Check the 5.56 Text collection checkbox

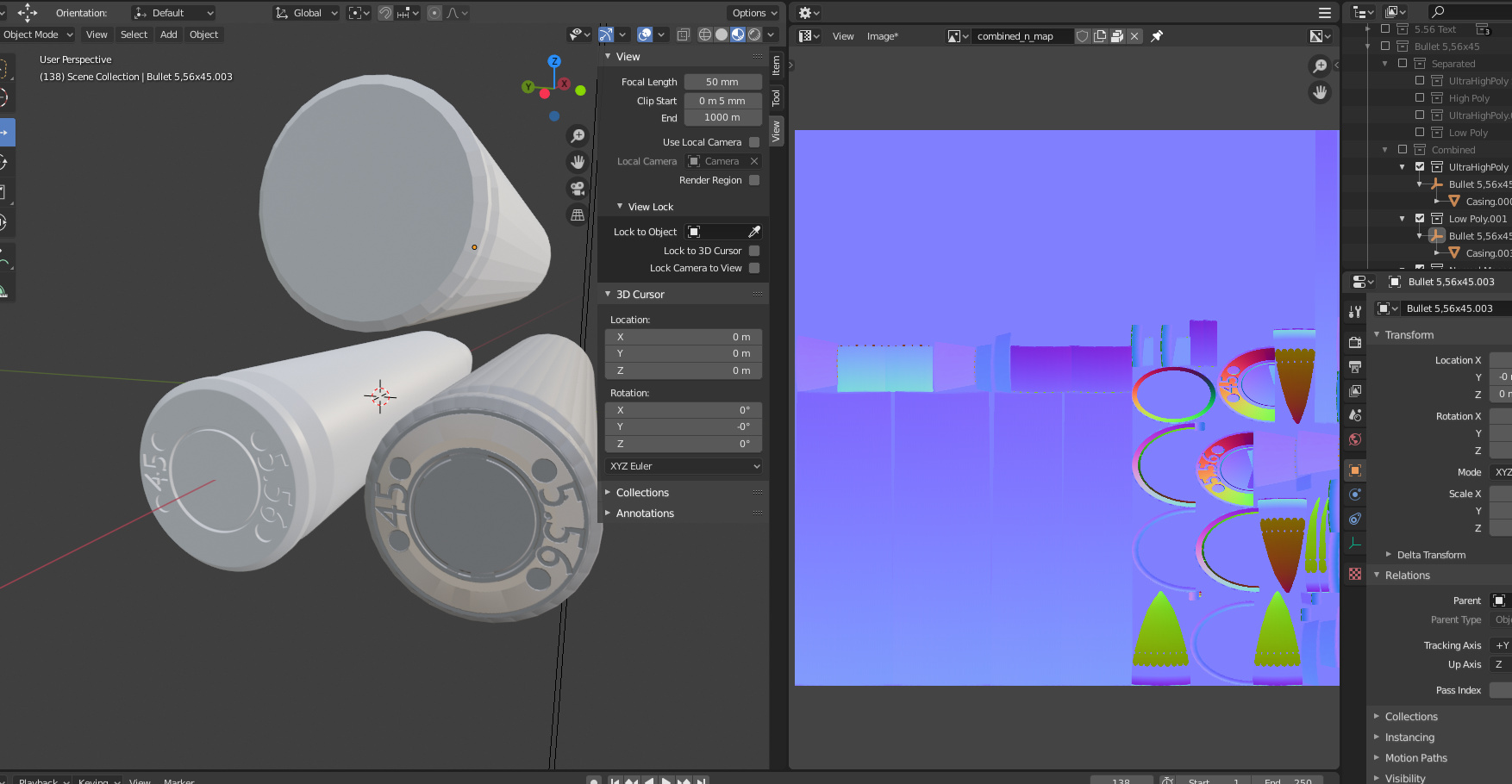[1385, 29]
